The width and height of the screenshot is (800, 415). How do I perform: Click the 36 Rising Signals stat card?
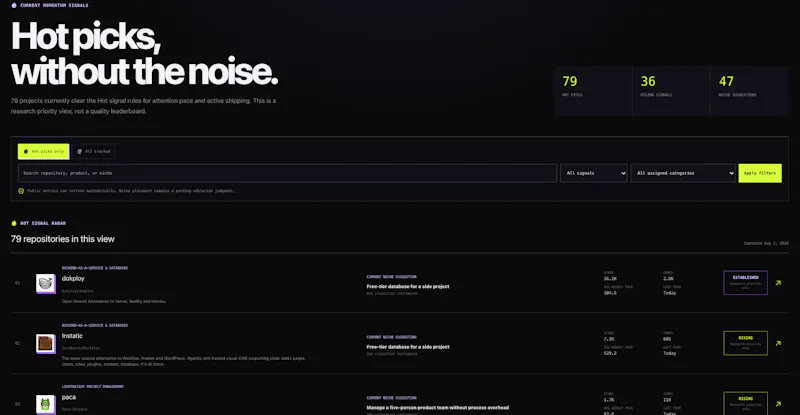tap(671, 91)
